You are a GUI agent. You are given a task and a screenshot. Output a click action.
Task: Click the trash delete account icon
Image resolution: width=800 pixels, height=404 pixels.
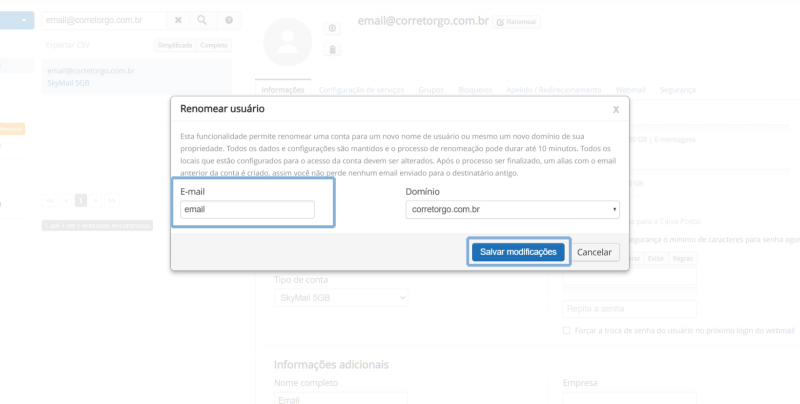(332, 49)
